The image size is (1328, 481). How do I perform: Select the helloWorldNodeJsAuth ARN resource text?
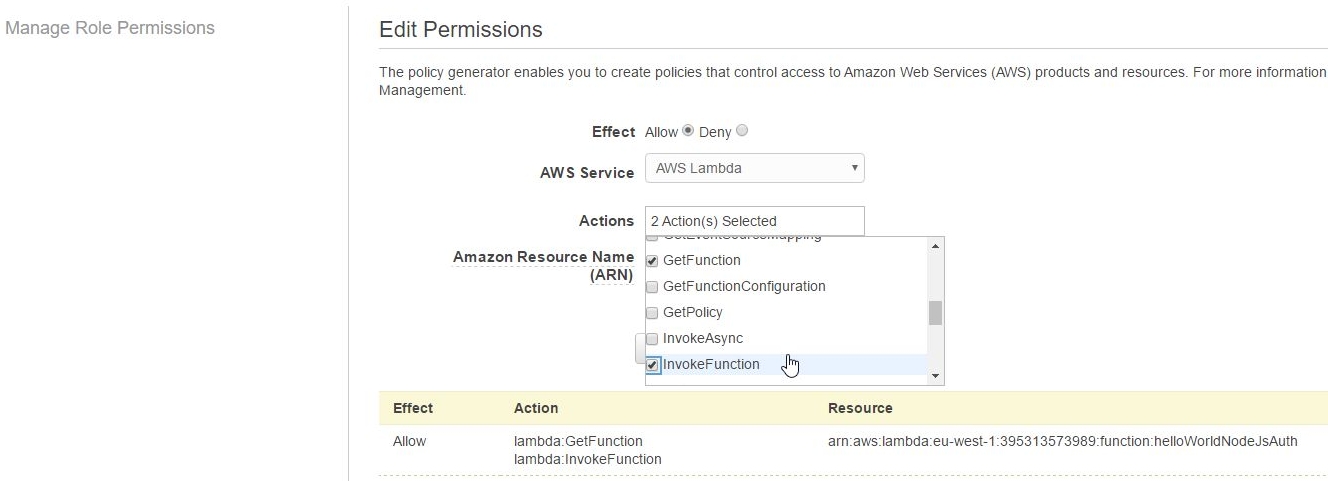click(1063, 441)
